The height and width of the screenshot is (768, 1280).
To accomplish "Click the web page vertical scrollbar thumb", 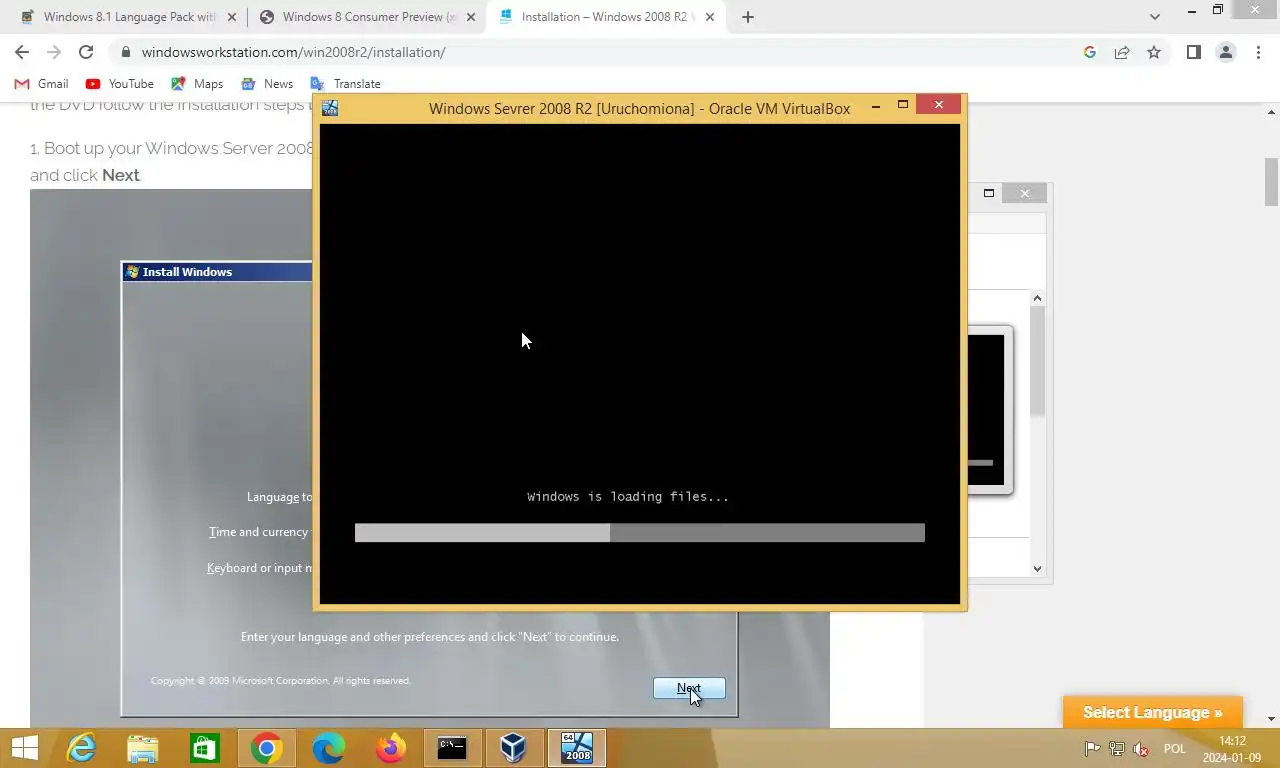I will pos(1272,181).
